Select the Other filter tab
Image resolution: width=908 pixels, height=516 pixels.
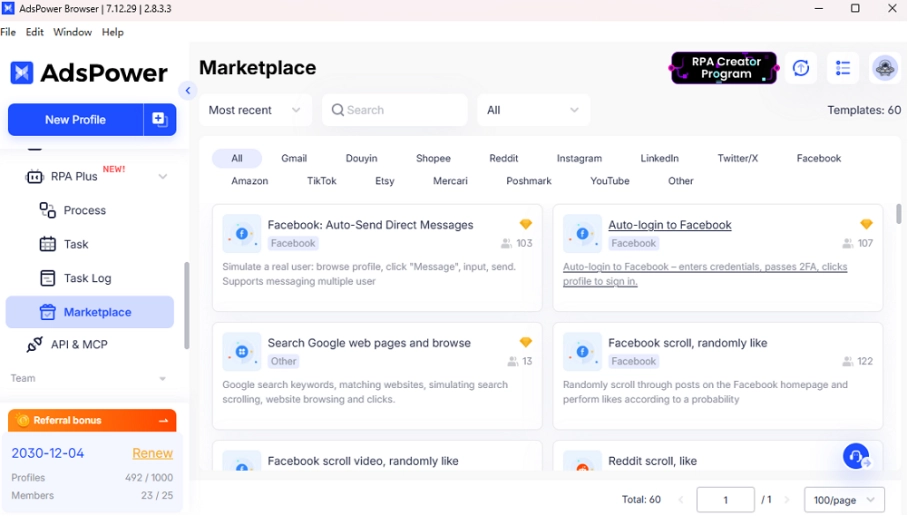pyautogui.click(x=680, y=181)
